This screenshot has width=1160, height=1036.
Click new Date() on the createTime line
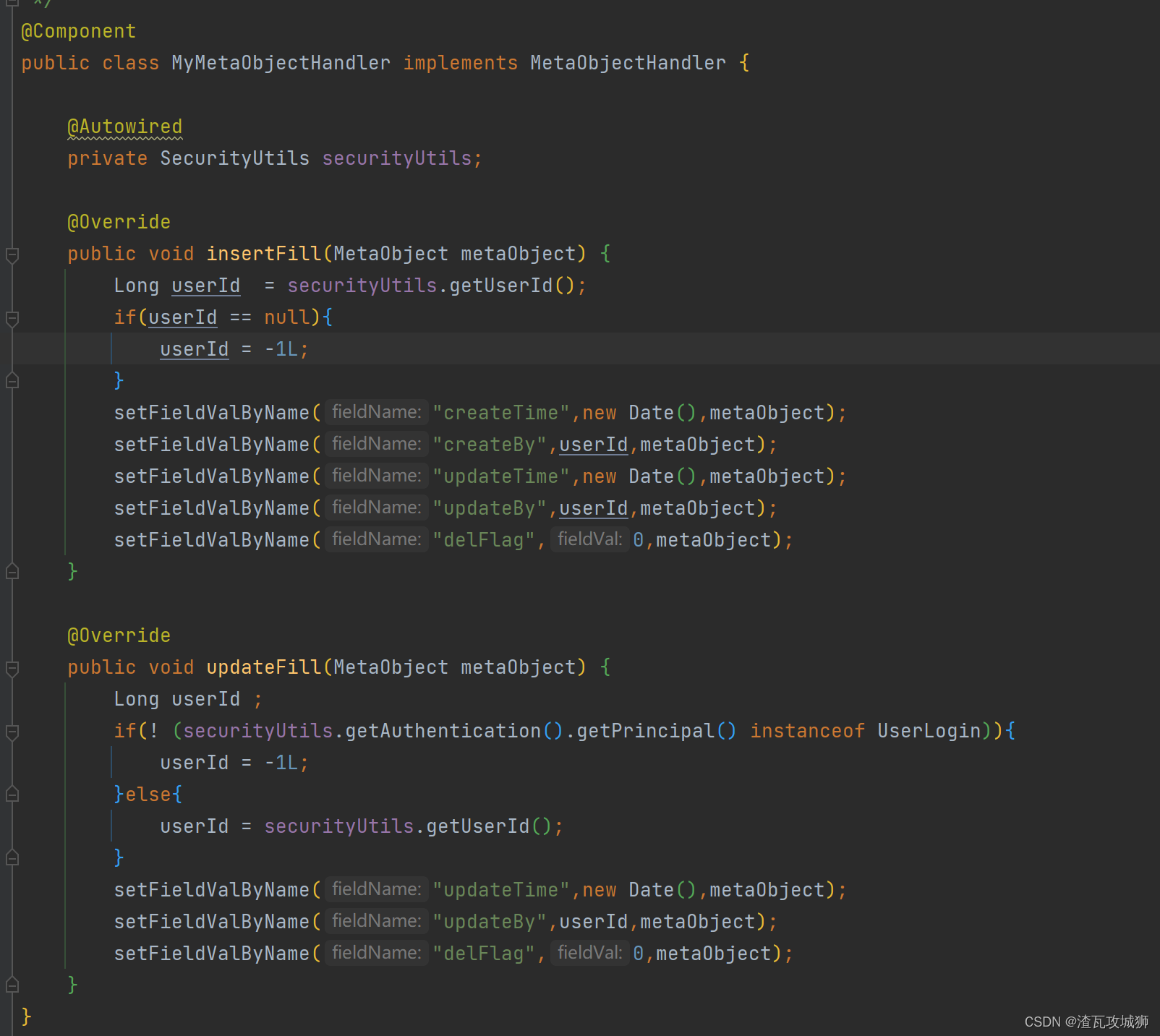click(x=639, y=413)
